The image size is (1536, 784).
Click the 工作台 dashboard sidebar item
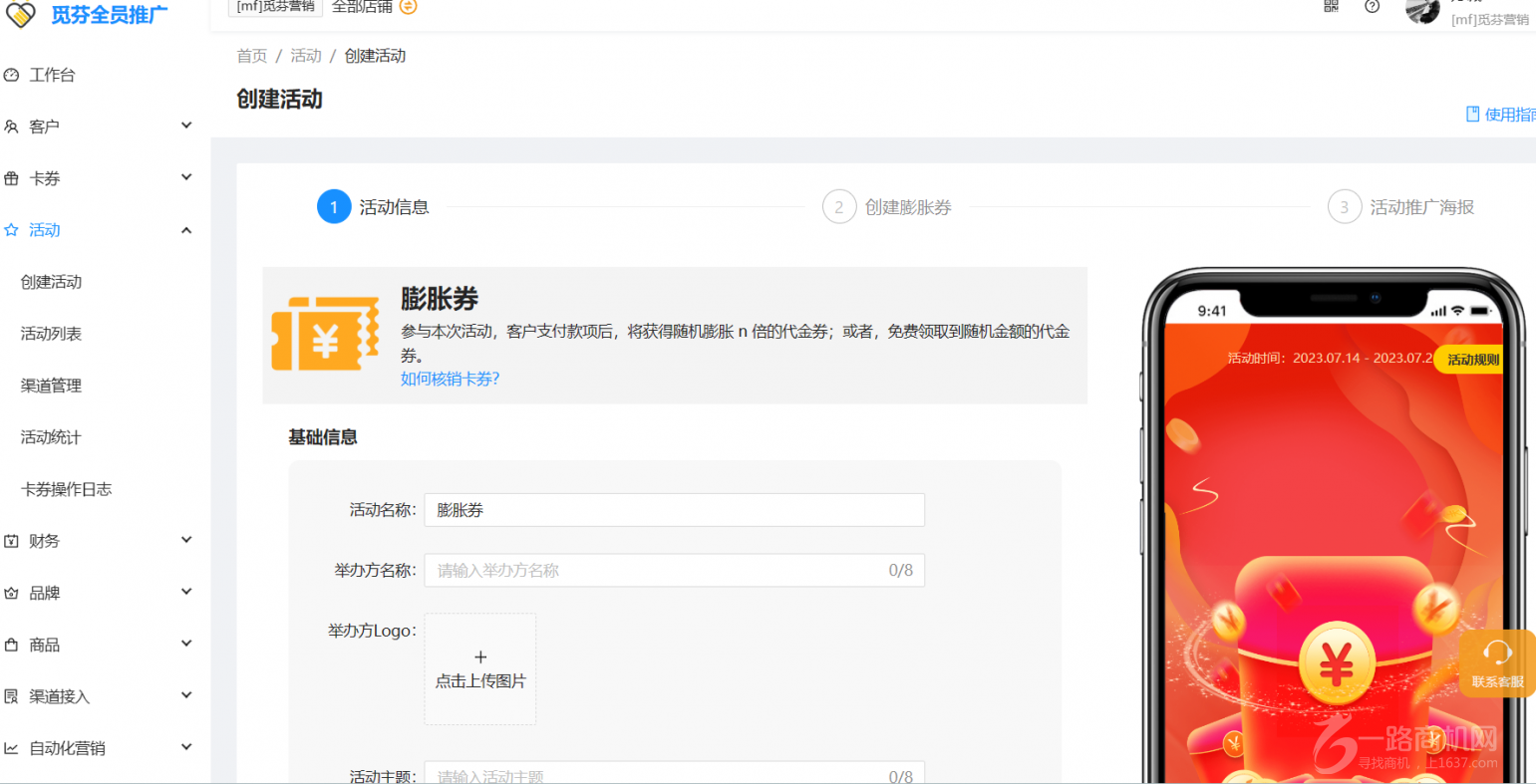(52, 75)
